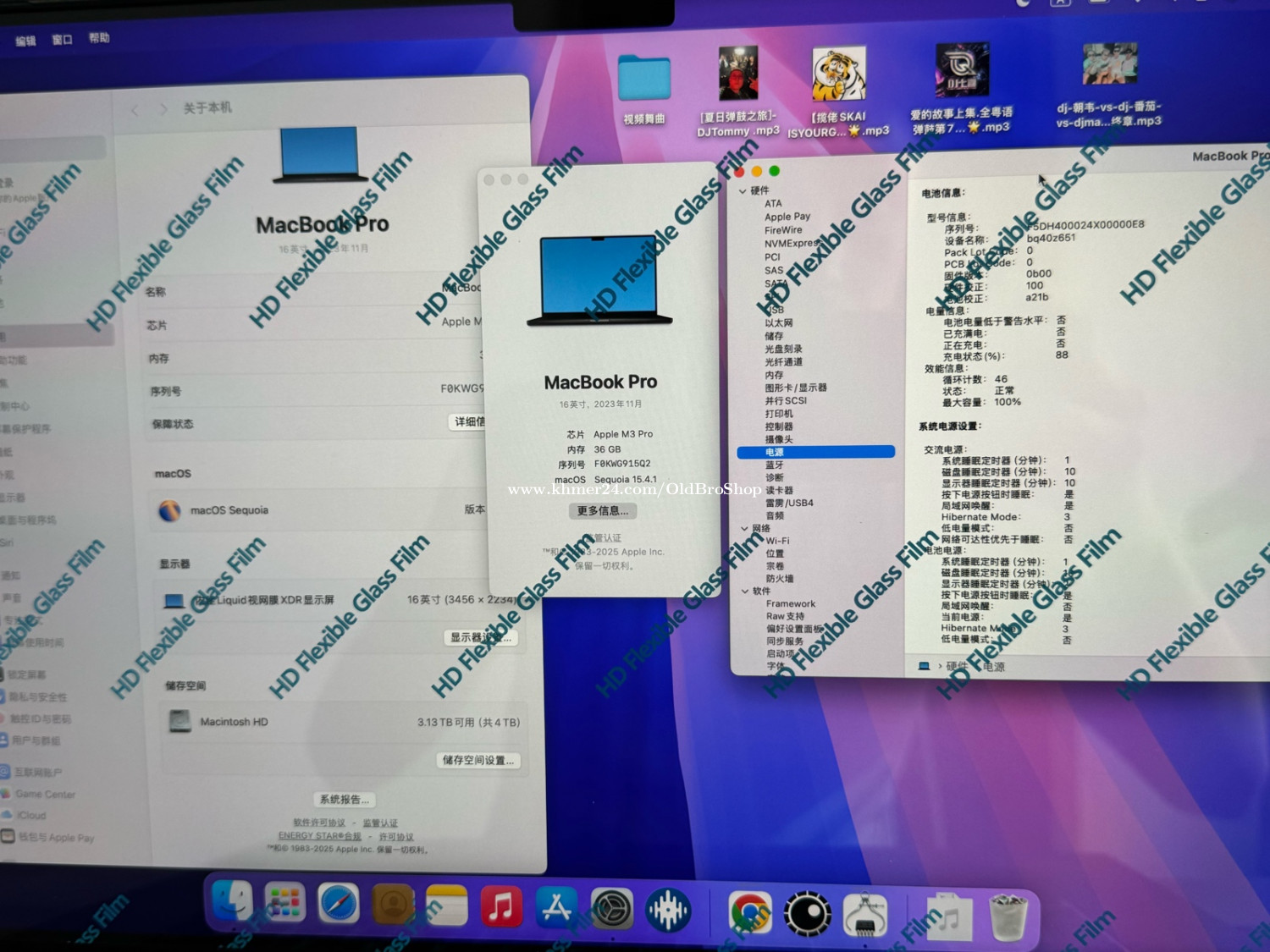This screenshot has width=1270, height=952.
Task: Select 电源 in System Information sidebar
Action: click(x=815, y=452)
